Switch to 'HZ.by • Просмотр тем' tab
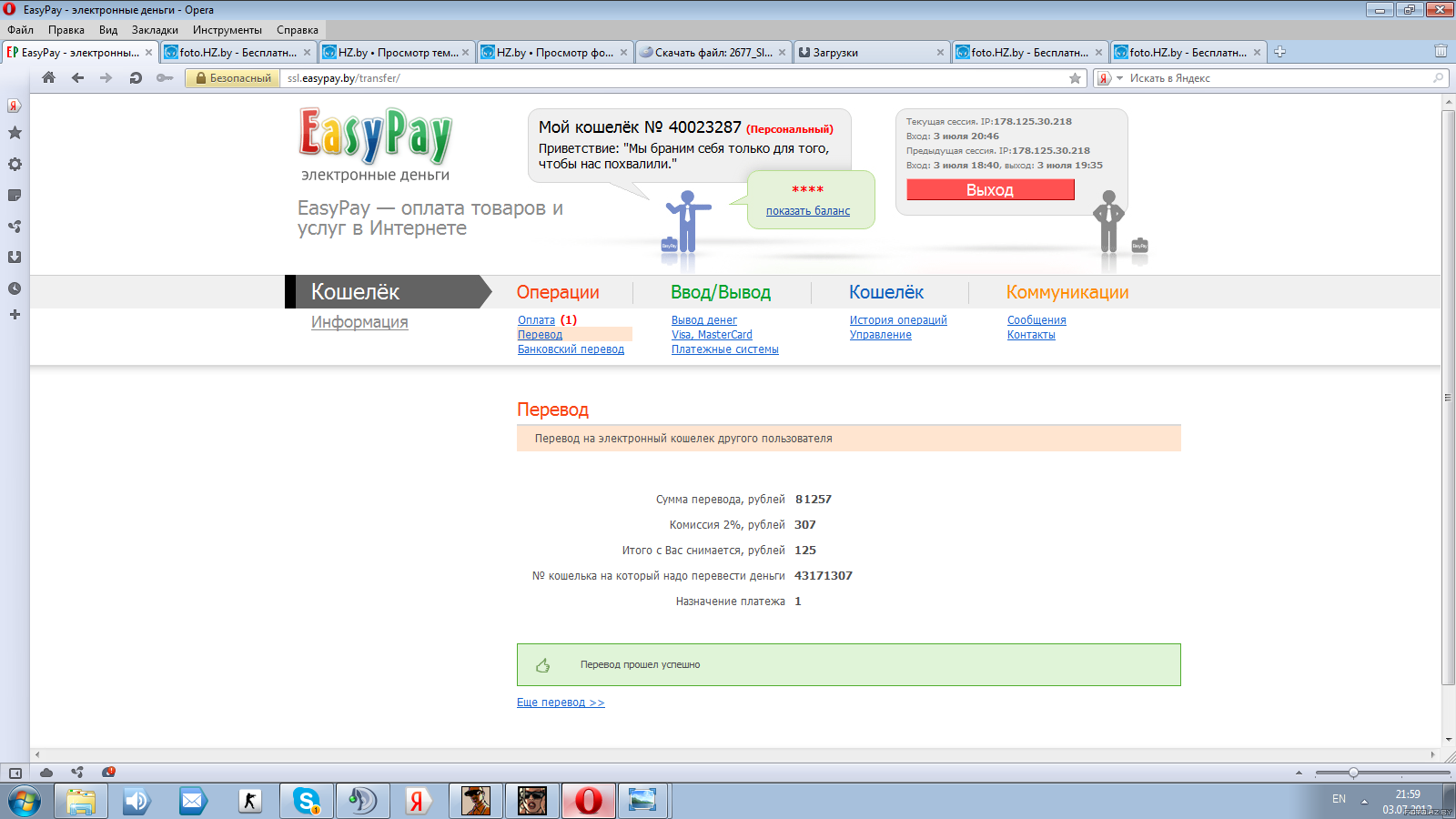The image size is (1456, 819). coord(397,52)
